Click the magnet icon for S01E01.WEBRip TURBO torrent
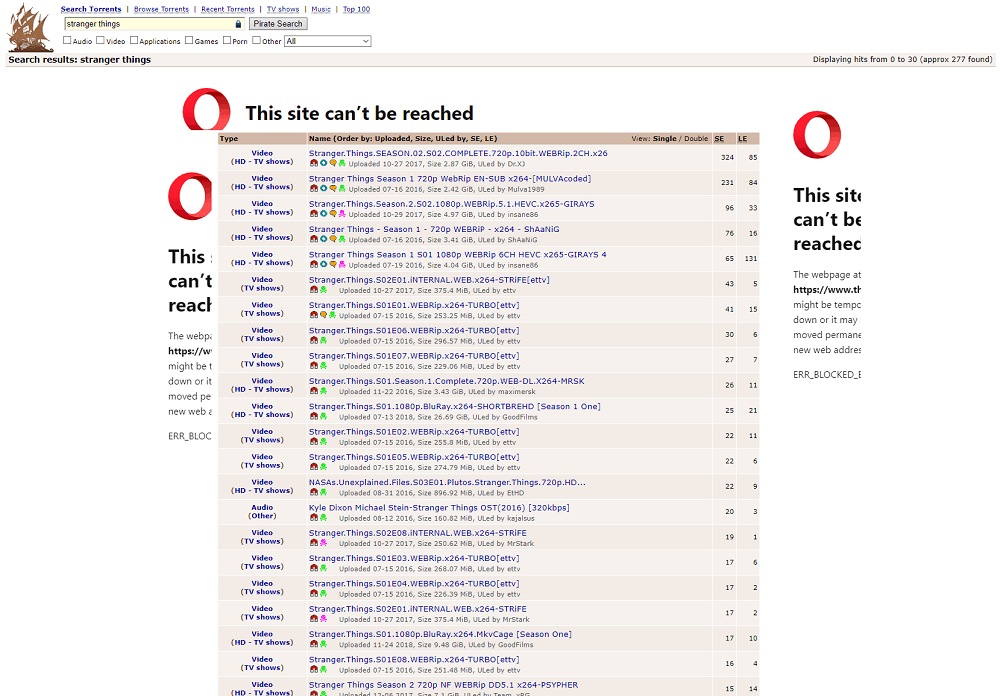The width and height of the screenshot is (1000, 696). pyautogui.click(x=314, y=315)
